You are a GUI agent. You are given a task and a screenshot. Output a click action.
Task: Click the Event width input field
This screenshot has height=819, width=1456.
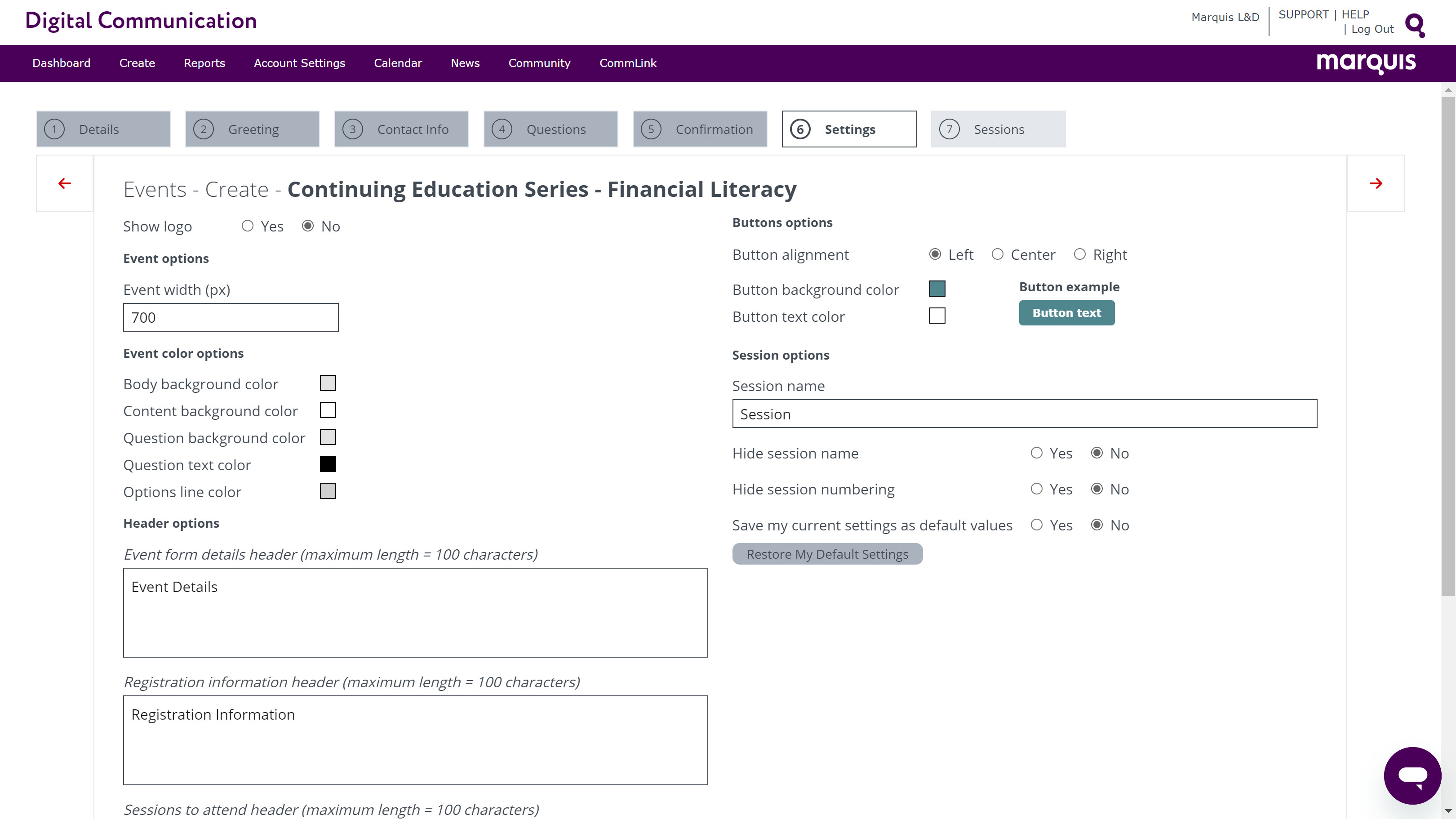pyautogui.click(x=231, y=317)
